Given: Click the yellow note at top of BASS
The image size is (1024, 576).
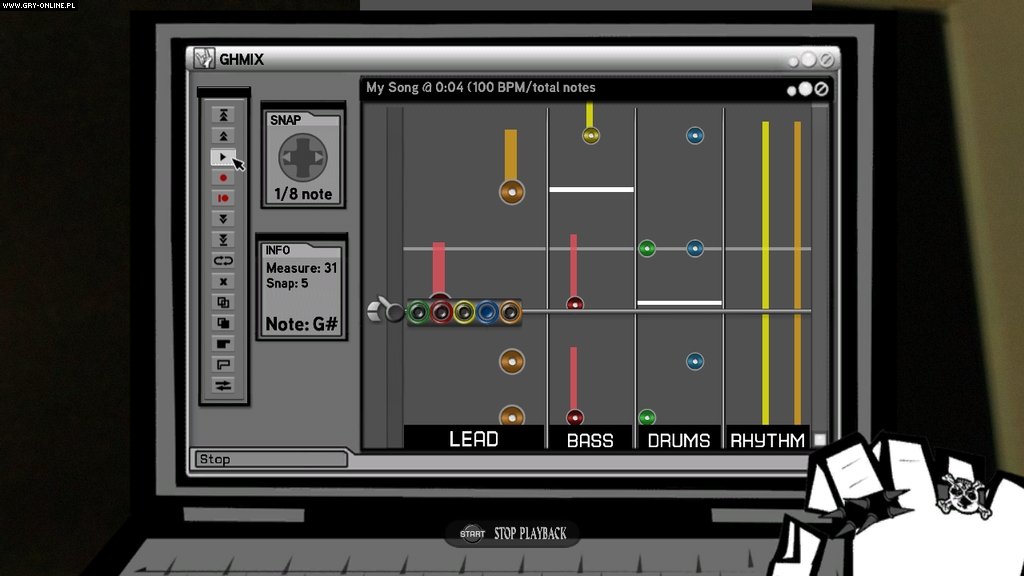Looking at the screenshot, I should (x=590, y=135).
